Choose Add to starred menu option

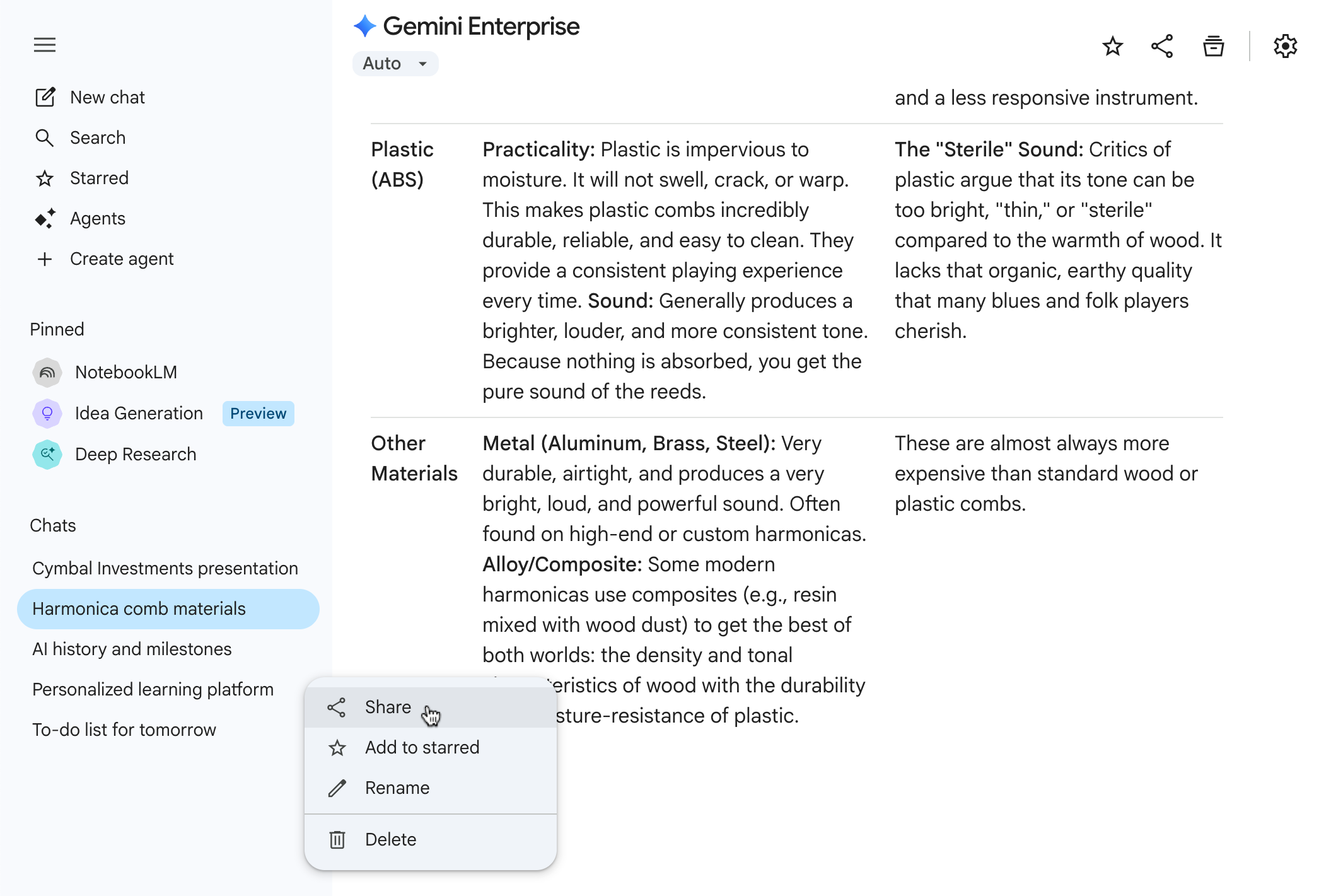tap(422, 747)
